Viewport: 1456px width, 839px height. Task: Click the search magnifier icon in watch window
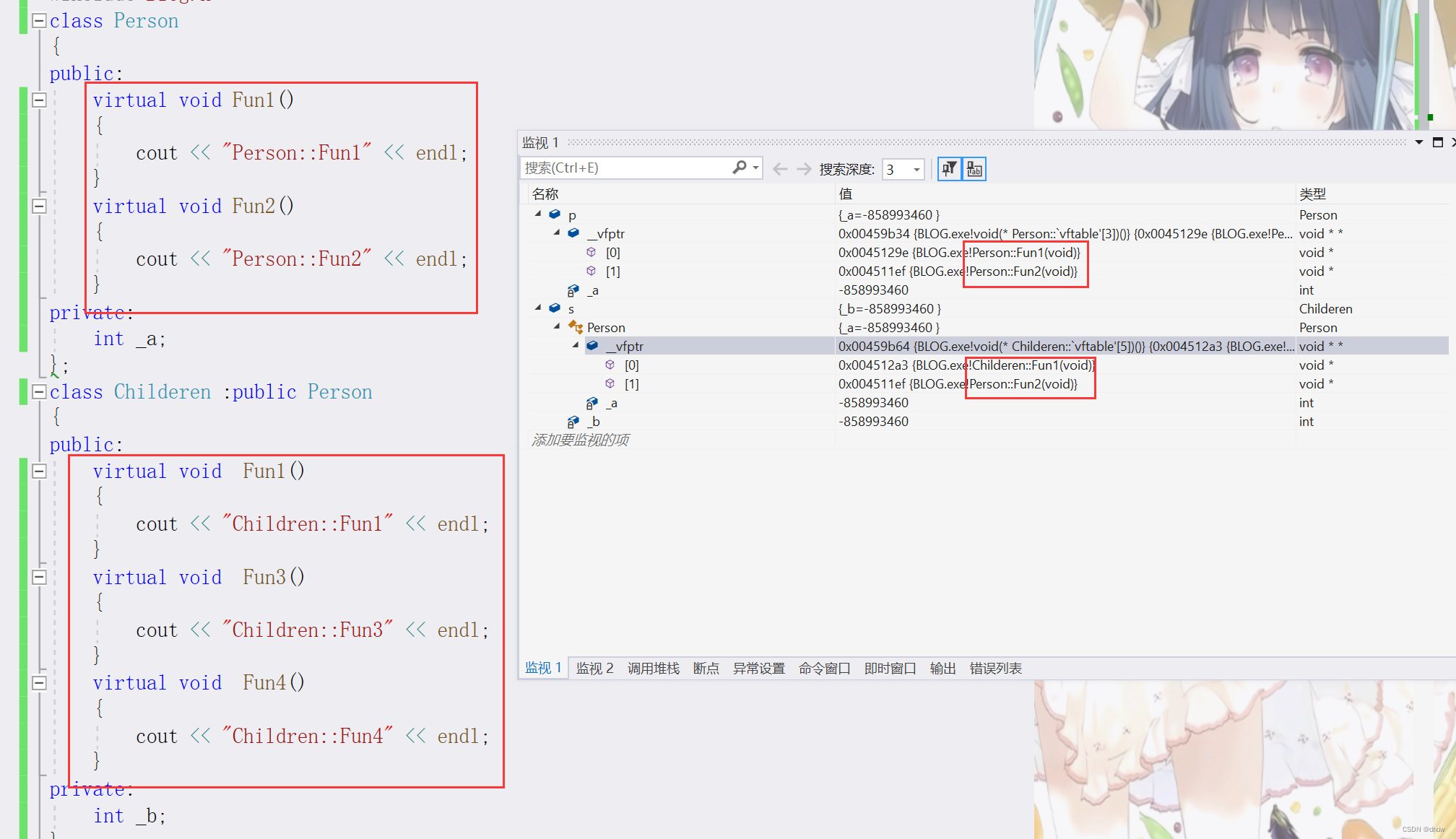point(740,168)
